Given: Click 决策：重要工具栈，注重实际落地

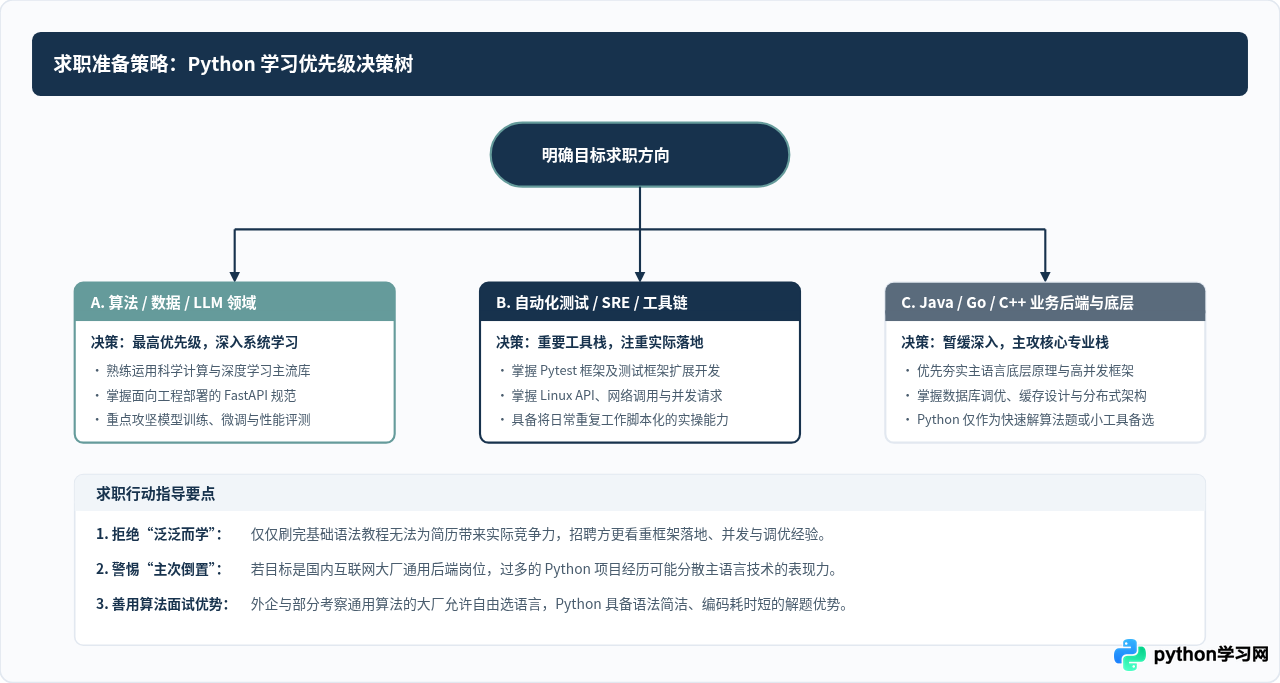Looking at the screenshot, I should point(599,342).
